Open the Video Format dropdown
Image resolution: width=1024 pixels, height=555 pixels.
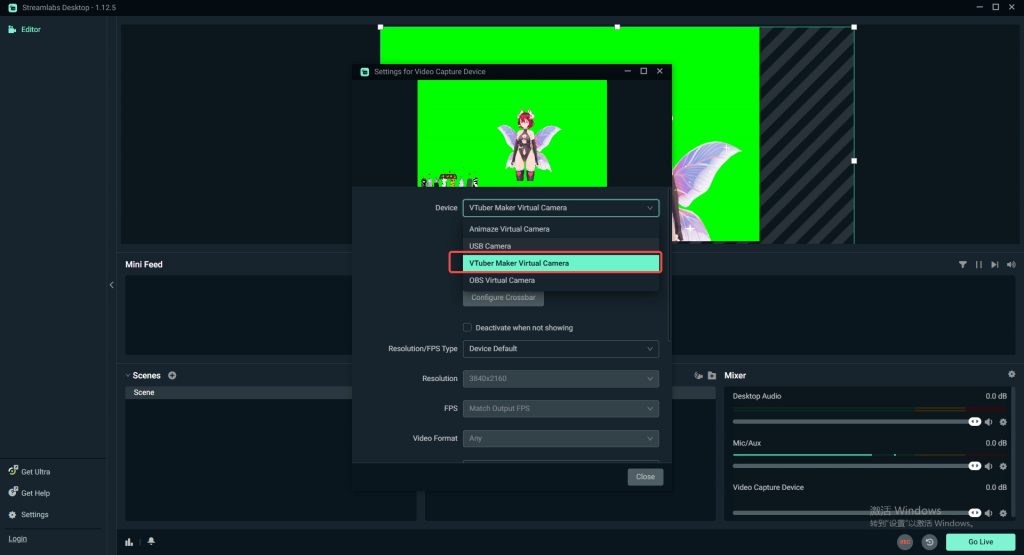(561, 439)
